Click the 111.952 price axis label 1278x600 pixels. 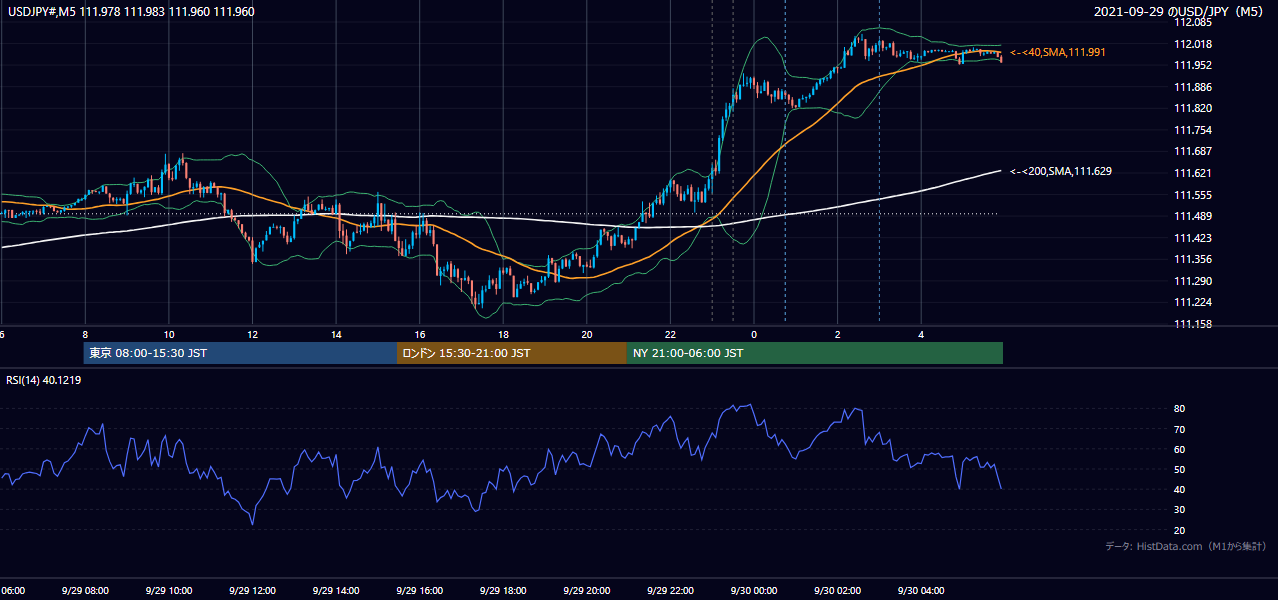1193,66
